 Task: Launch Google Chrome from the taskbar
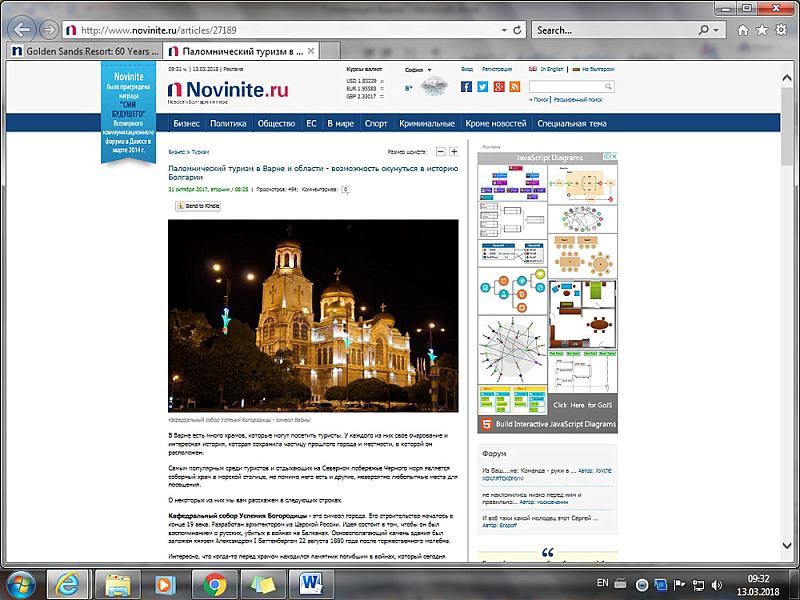[214, 582]
